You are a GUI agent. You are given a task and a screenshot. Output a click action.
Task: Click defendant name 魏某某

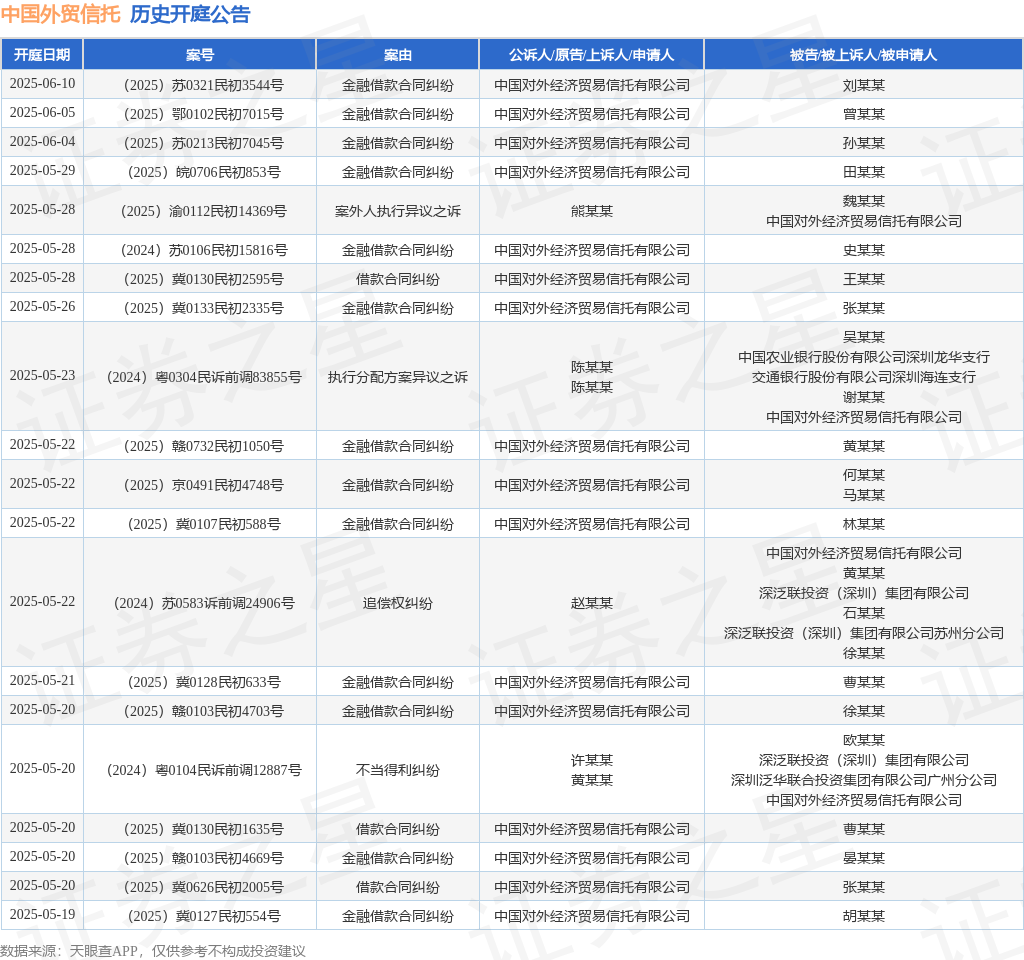(x=863, y=201)
